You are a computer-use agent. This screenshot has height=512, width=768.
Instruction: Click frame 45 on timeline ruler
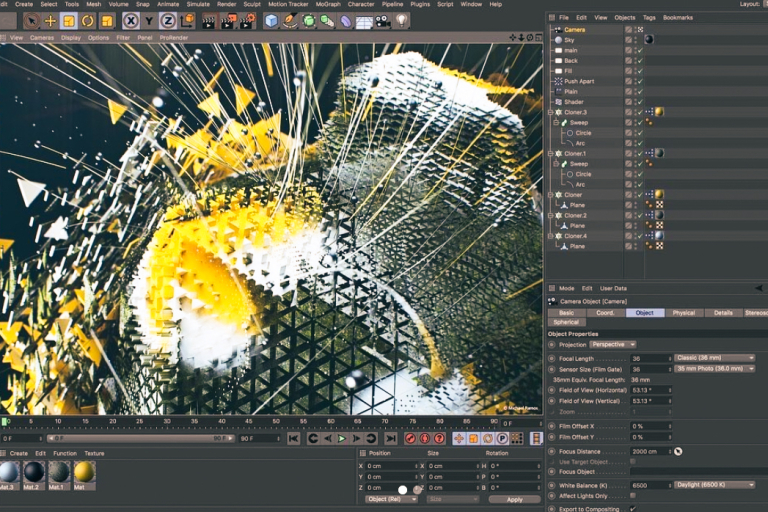(x=249, y=421)
